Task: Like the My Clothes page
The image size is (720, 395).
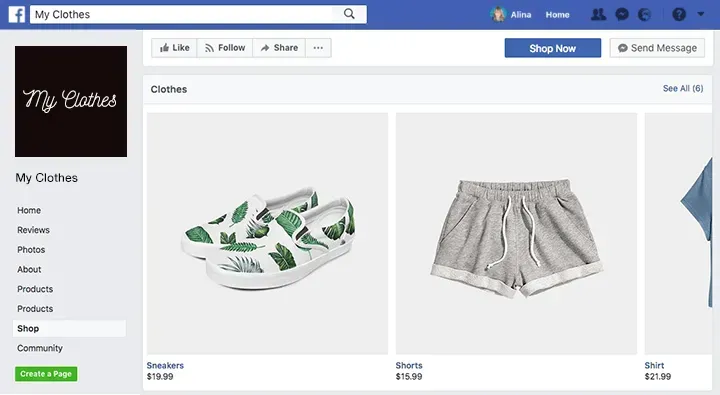Action: point(174,48)
